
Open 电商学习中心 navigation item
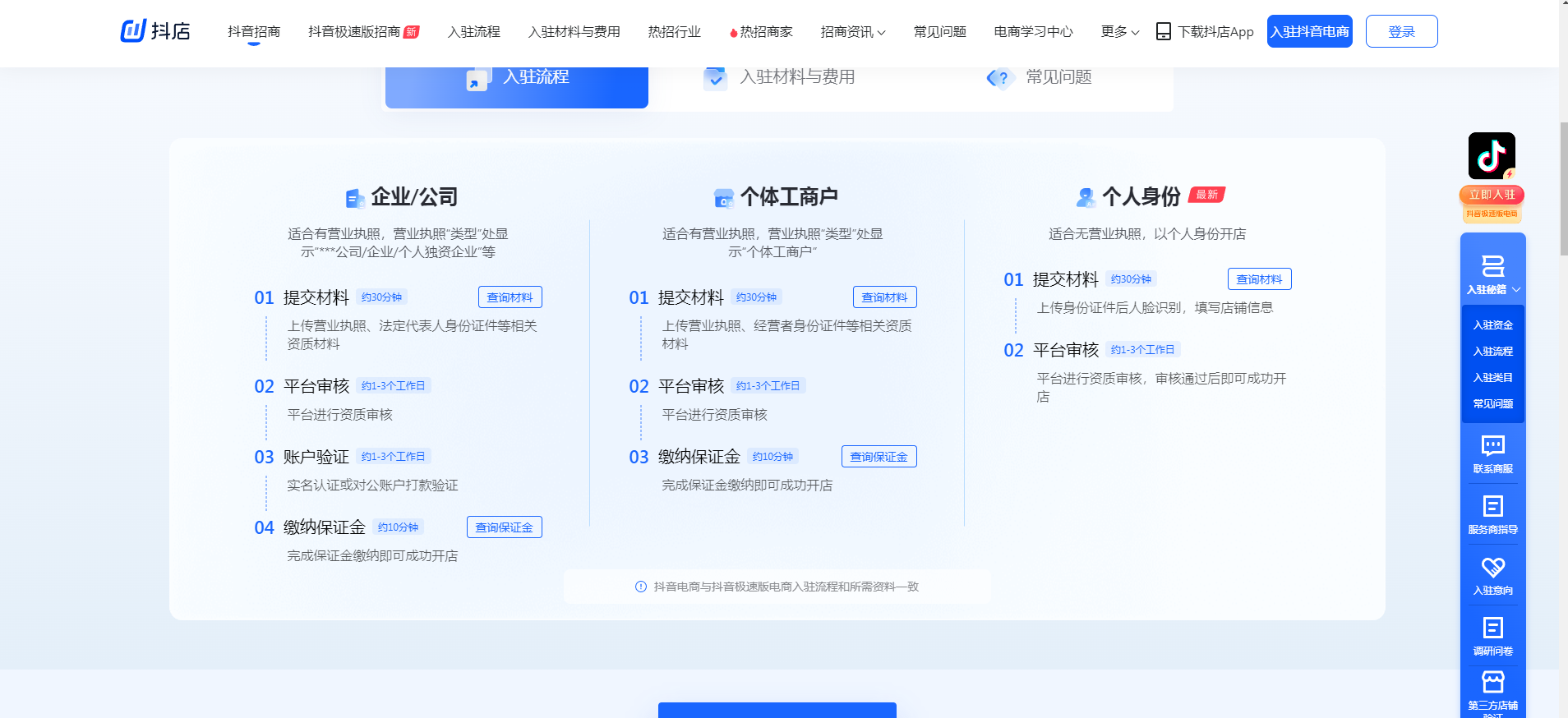point(1034,31)
